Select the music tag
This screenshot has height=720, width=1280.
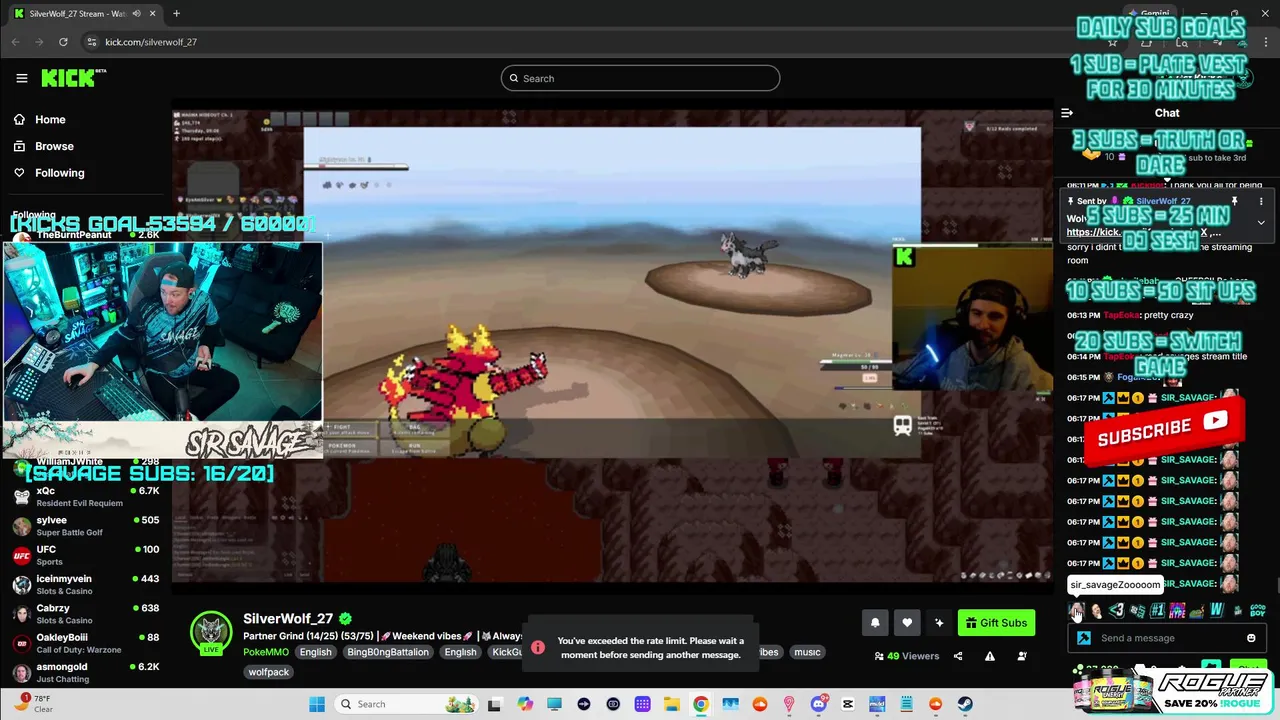tap(807, 652)
